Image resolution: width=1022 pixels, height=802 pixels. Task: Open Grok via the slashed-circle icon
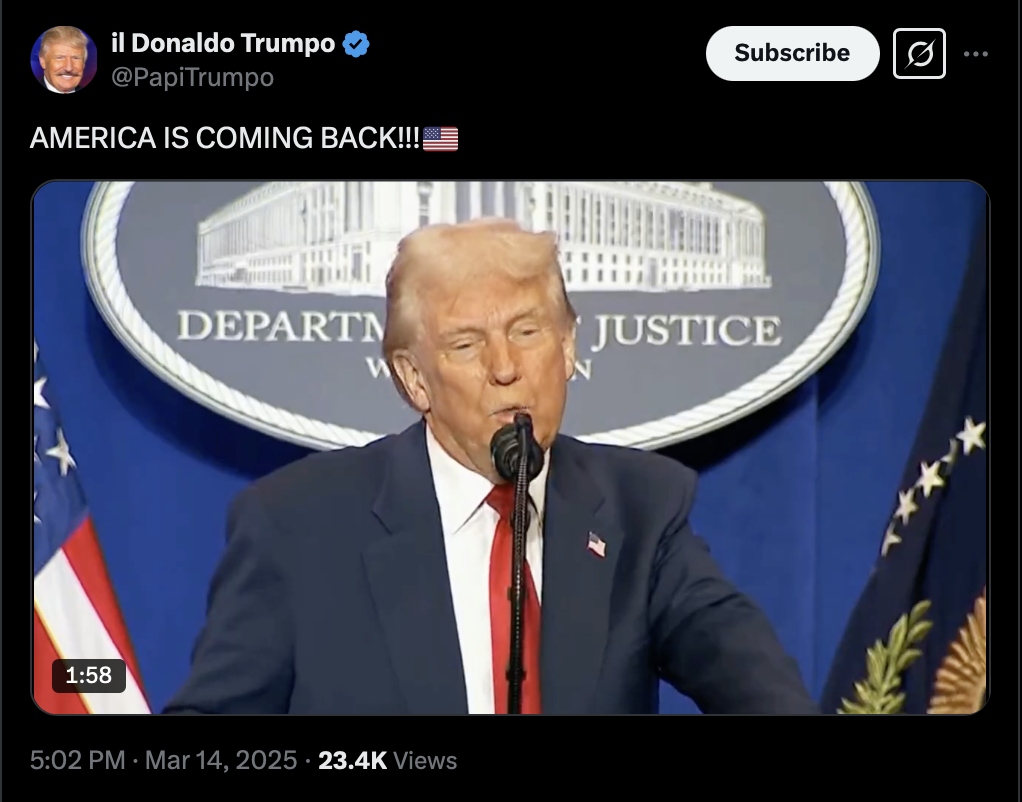point(919,53)
